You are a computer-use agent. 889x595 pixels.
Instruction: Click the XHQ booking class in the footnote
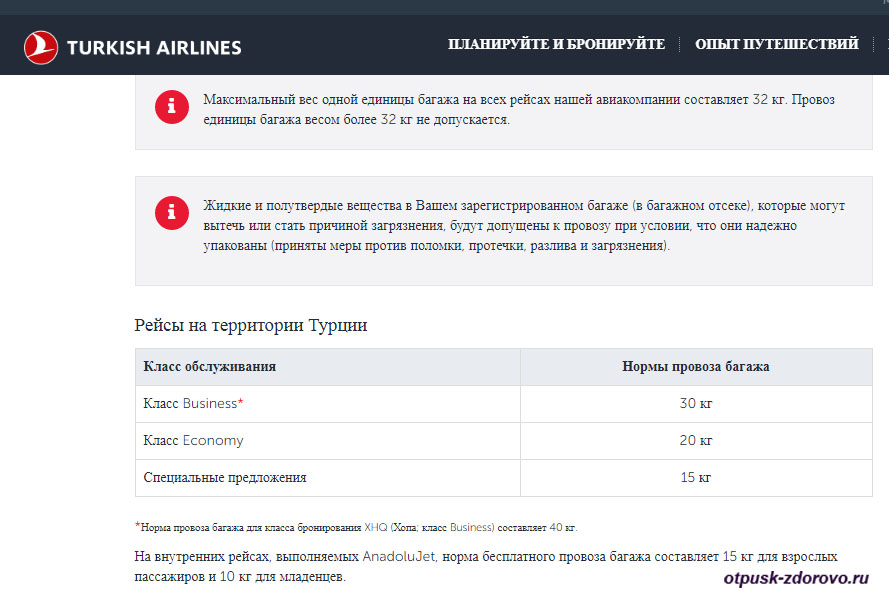point(373,527)
